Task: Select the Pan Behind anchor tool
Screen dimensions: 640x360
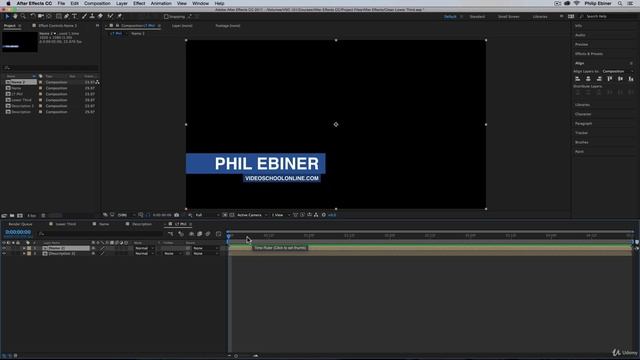Action: [49, 16]
